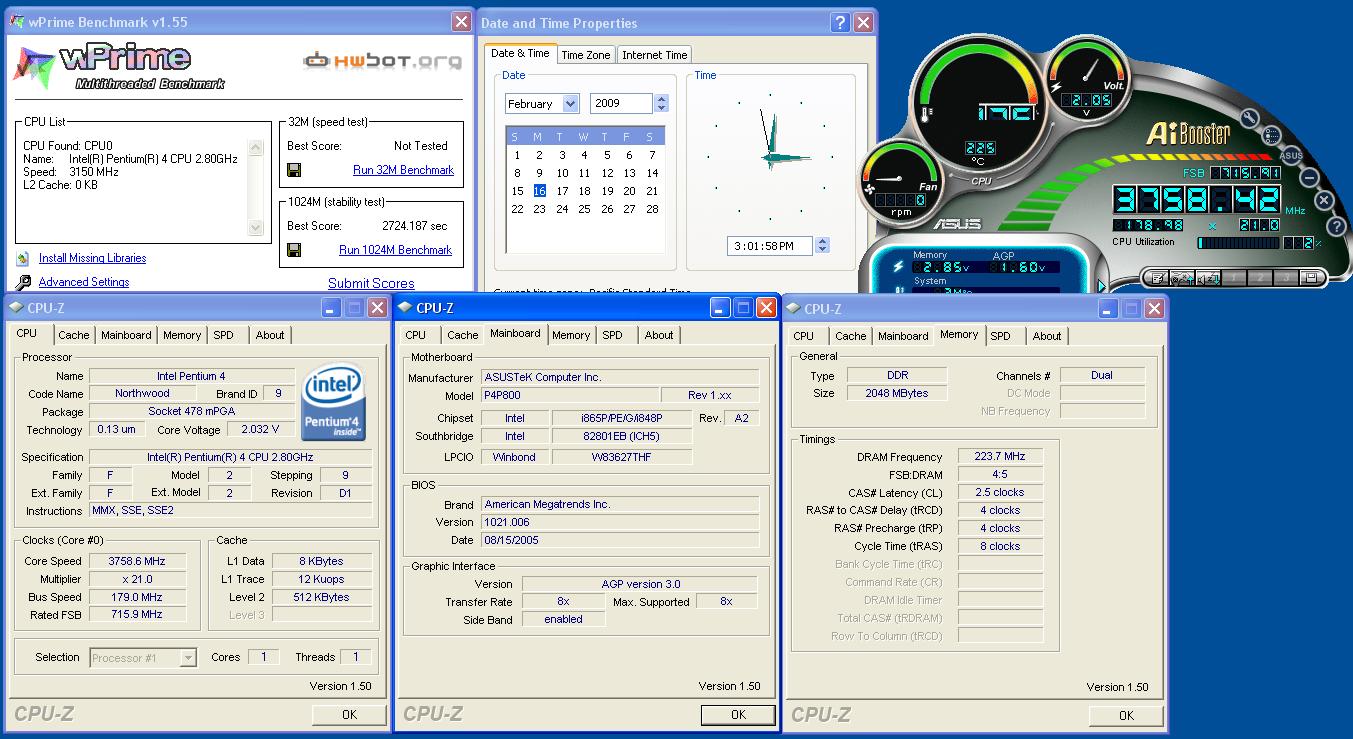
Task: Click the CPU List scroll up arrow
Action: [256, 147]
